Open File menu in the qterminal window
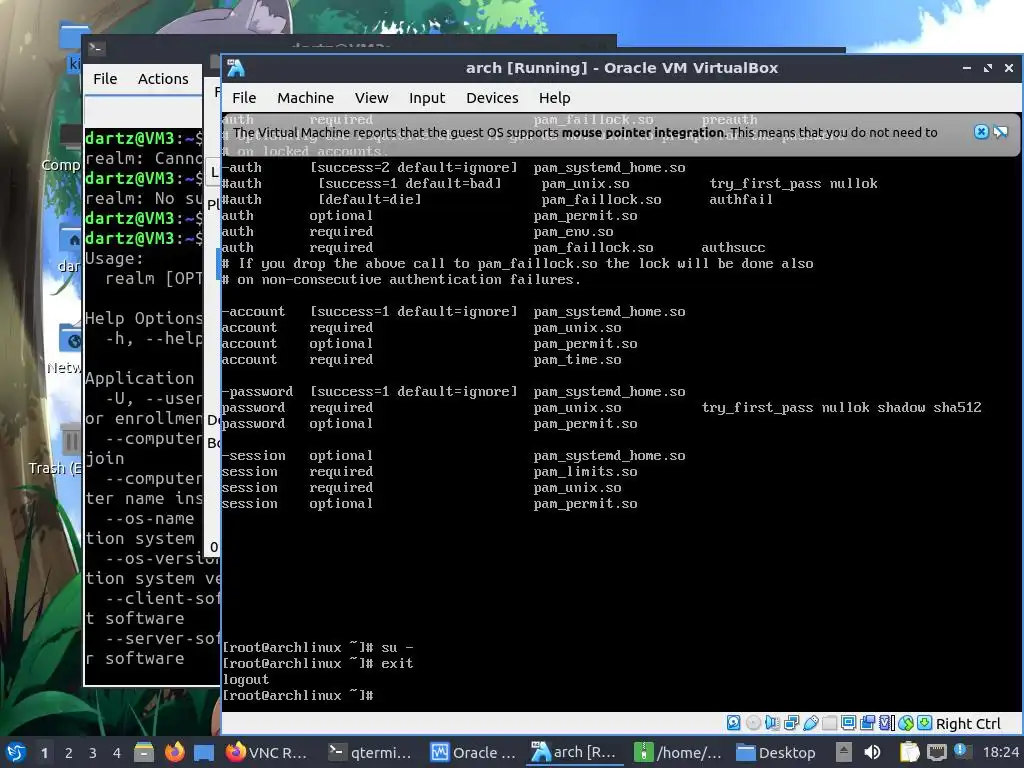 (x=104, y=79)
